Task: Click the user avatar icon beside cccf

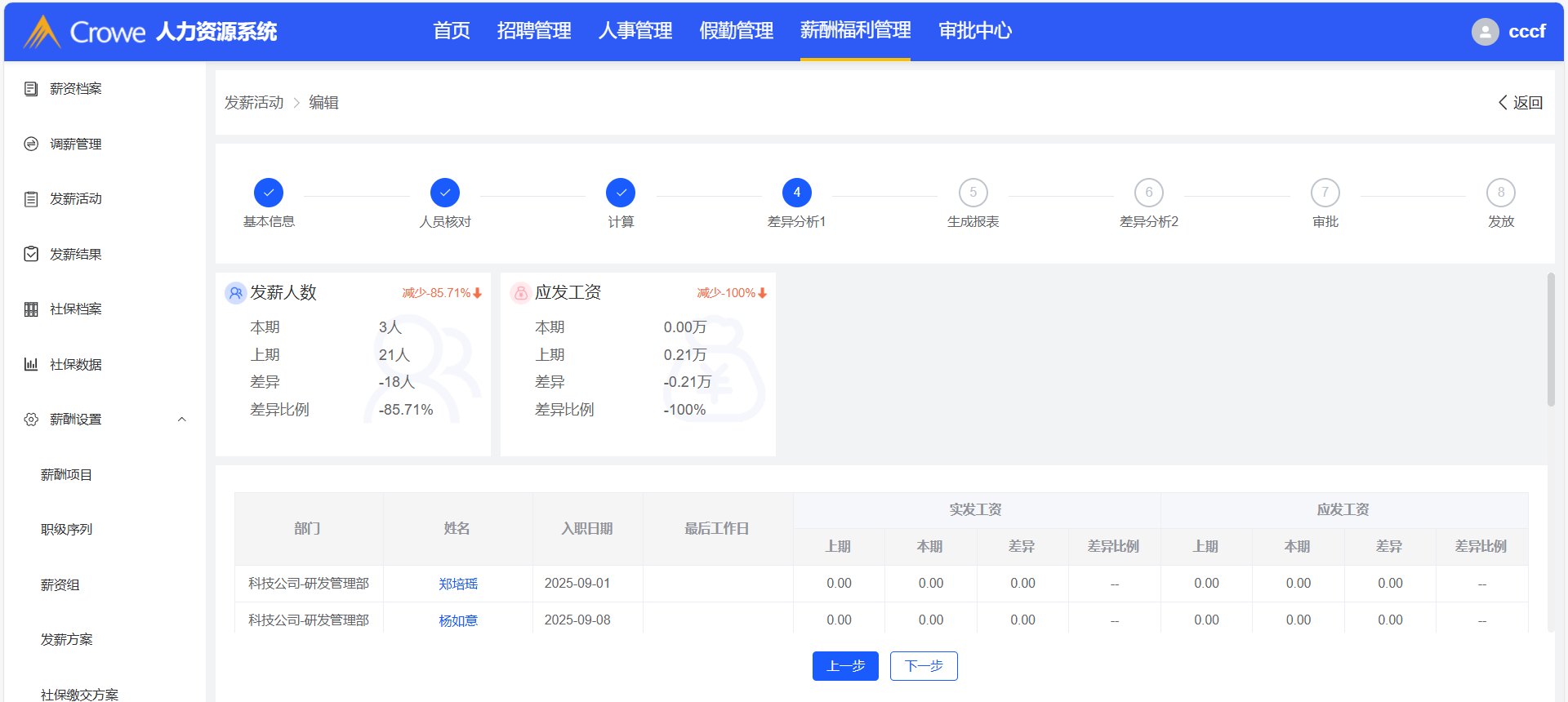Action: 1485,32
